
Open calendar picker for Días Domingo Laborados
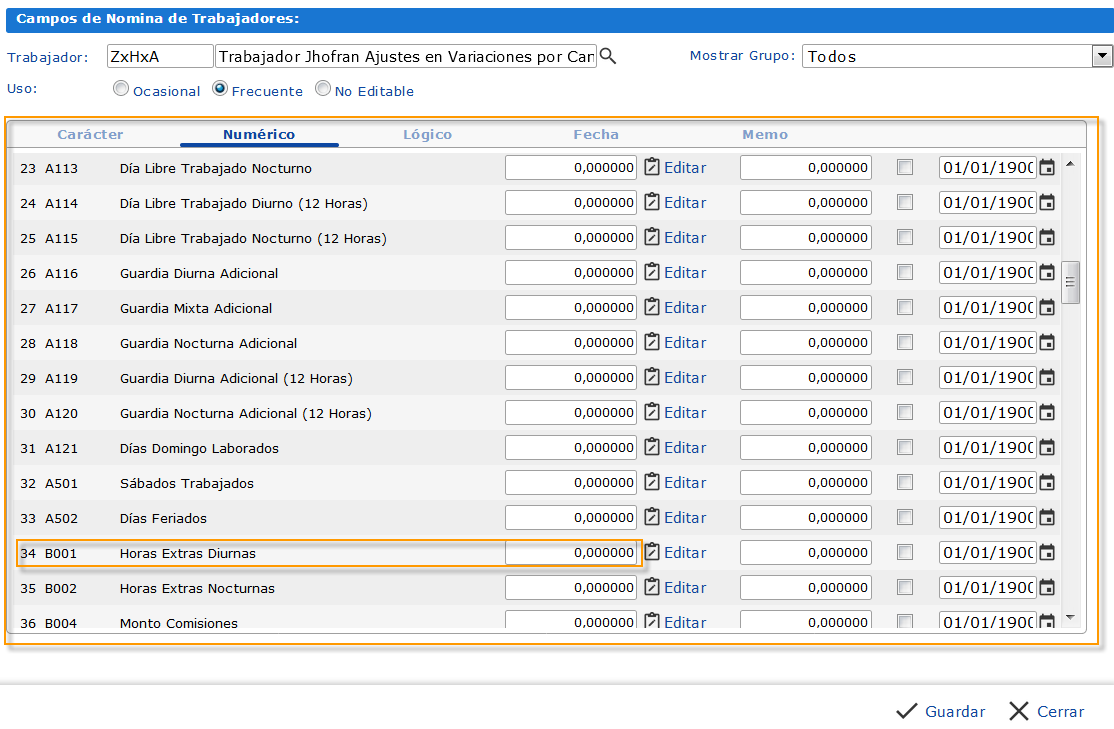pyautogui.click(x=1047, y=448)
